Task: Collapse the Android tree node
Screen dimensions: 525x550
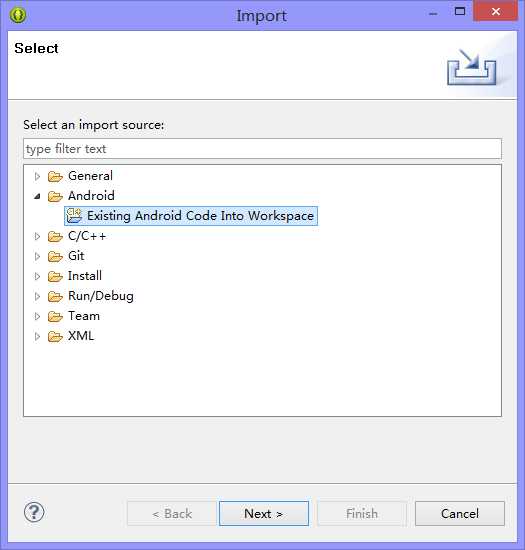Action: [37, 196]
